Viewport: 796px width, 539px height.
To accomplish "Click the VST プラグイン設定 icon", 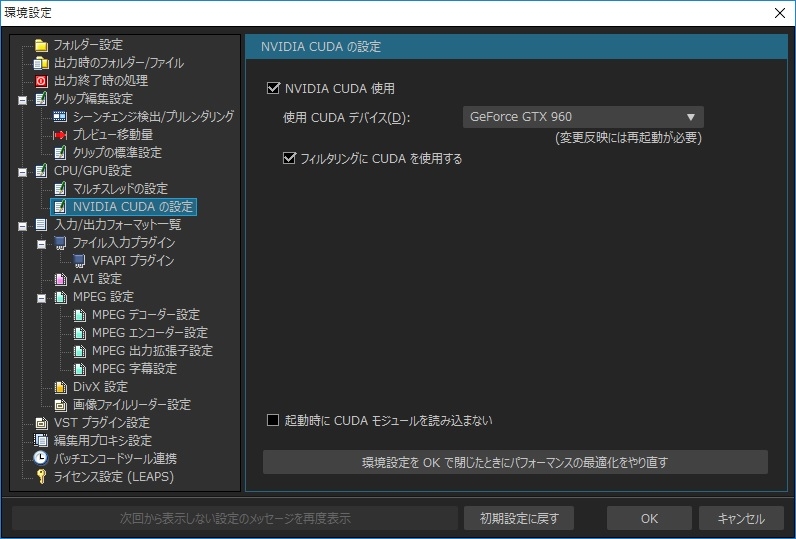I will 41,423.
